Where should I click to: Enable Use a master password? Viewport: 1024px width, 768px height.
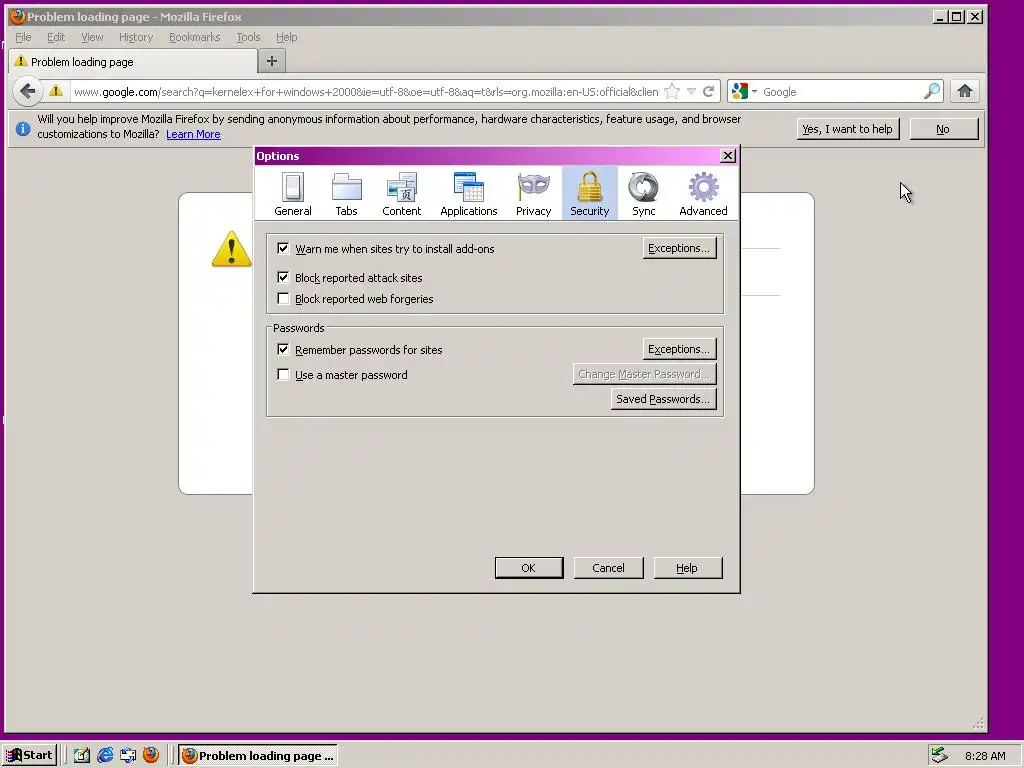283,374
